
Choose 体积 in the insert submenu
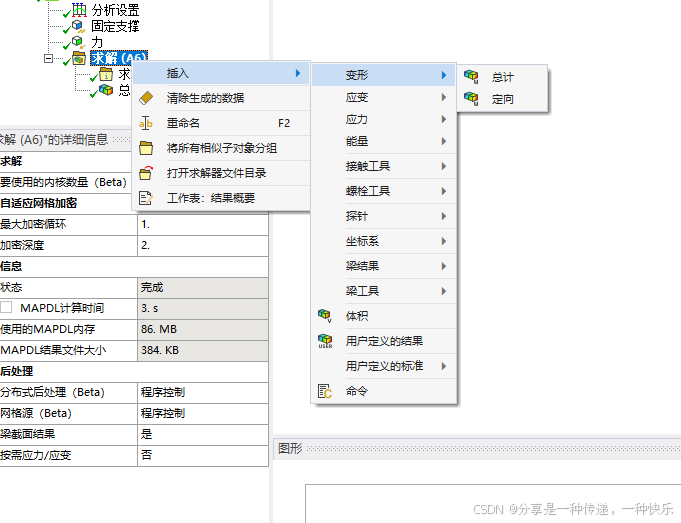point(383,316)
